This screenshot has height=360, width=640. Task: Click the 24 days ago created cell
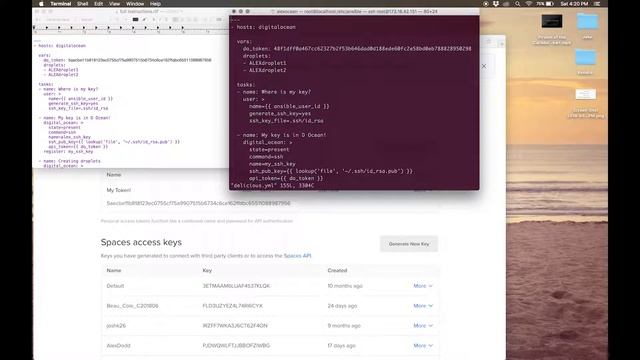click(342, 306)
